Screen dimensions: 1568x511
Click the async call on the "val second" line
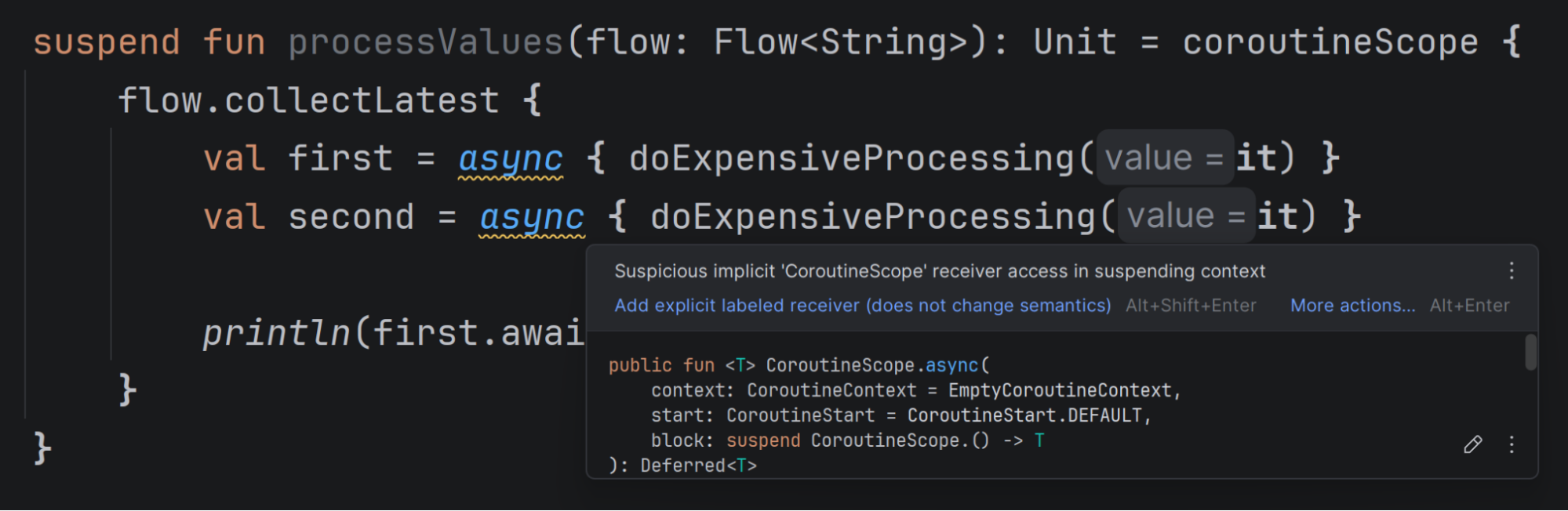[x=532, y=217]
